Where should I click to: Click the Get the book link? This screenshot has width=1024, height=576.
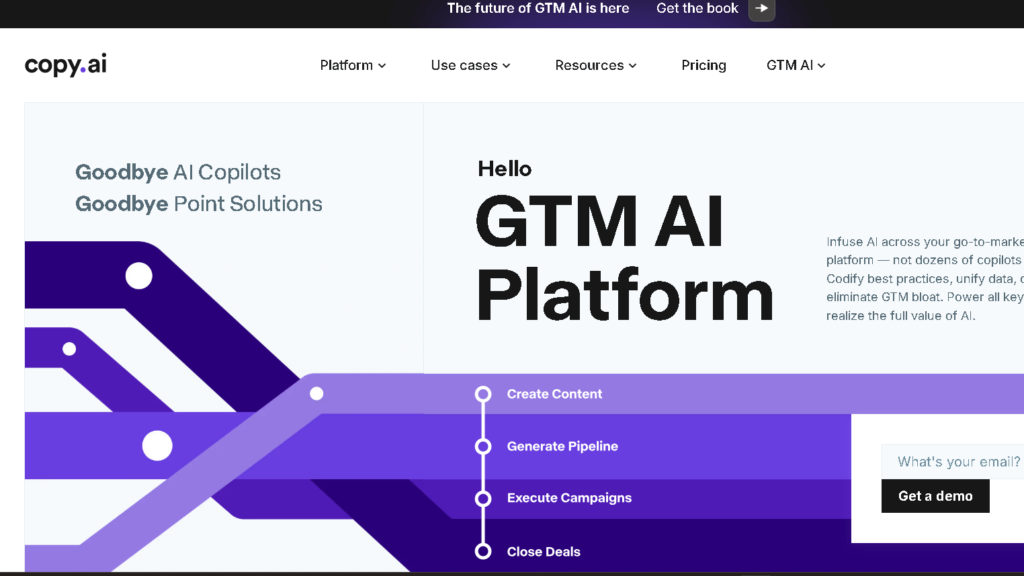point(697,8)
